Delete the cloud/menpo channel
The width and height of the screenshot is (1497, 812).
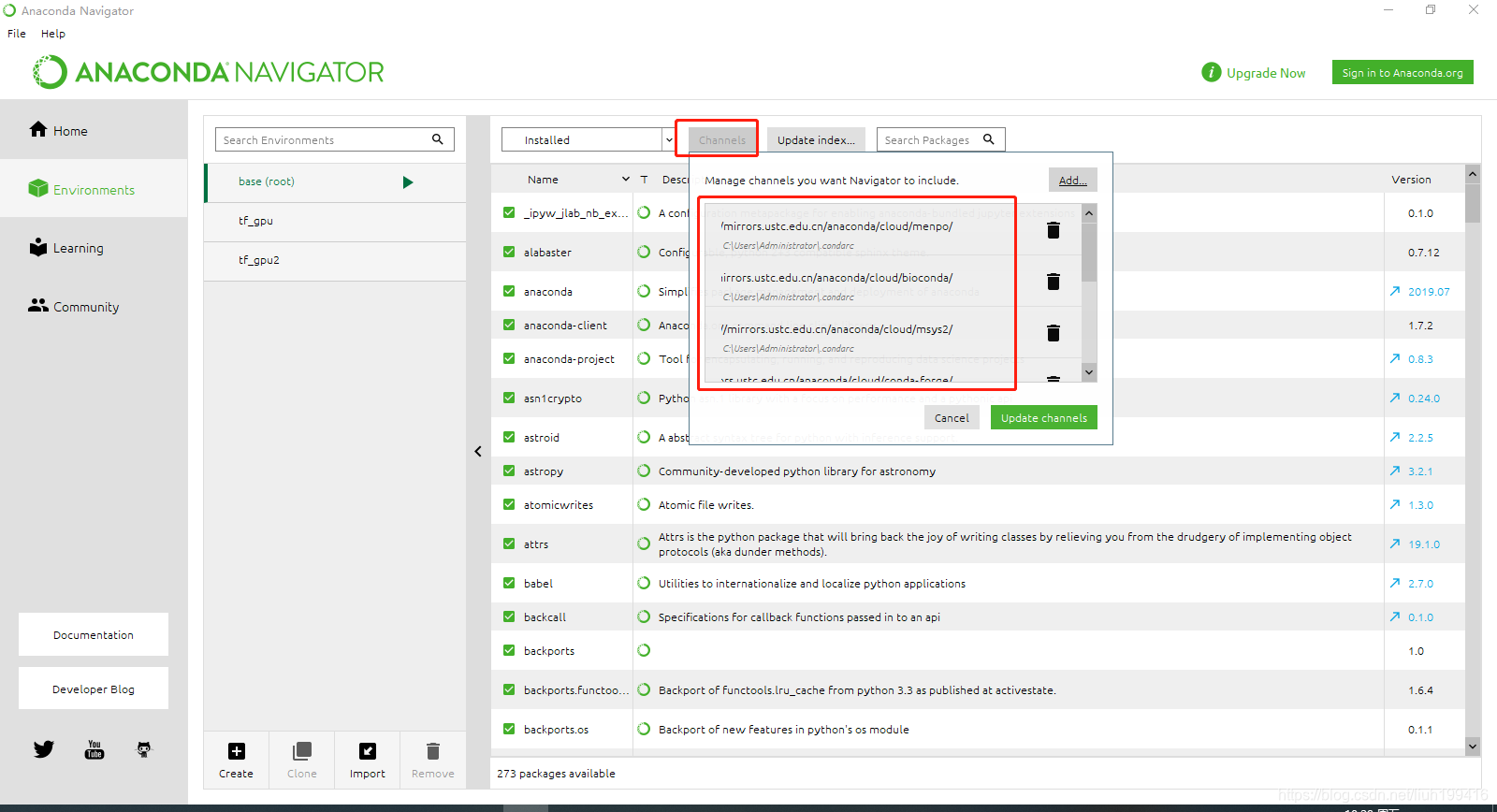tap(1054, 230)
